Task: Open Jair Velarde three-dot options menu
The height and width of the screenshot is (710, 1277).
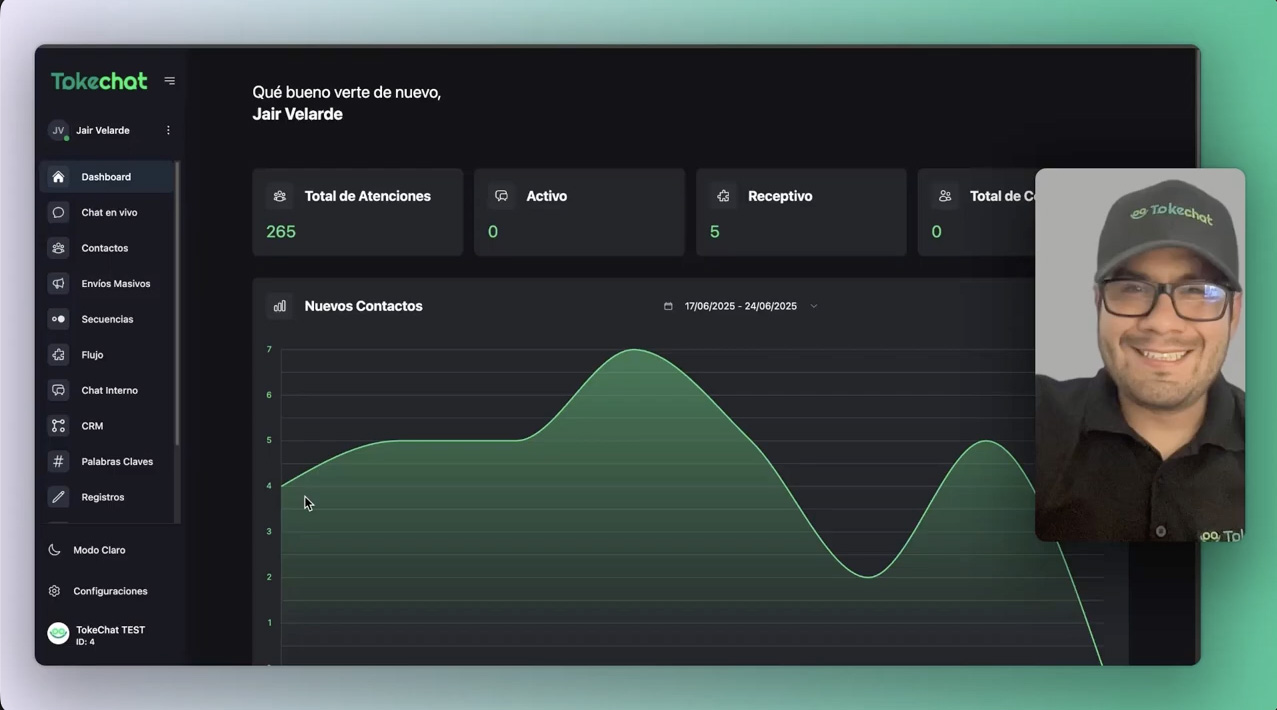Action: (168, 131)
